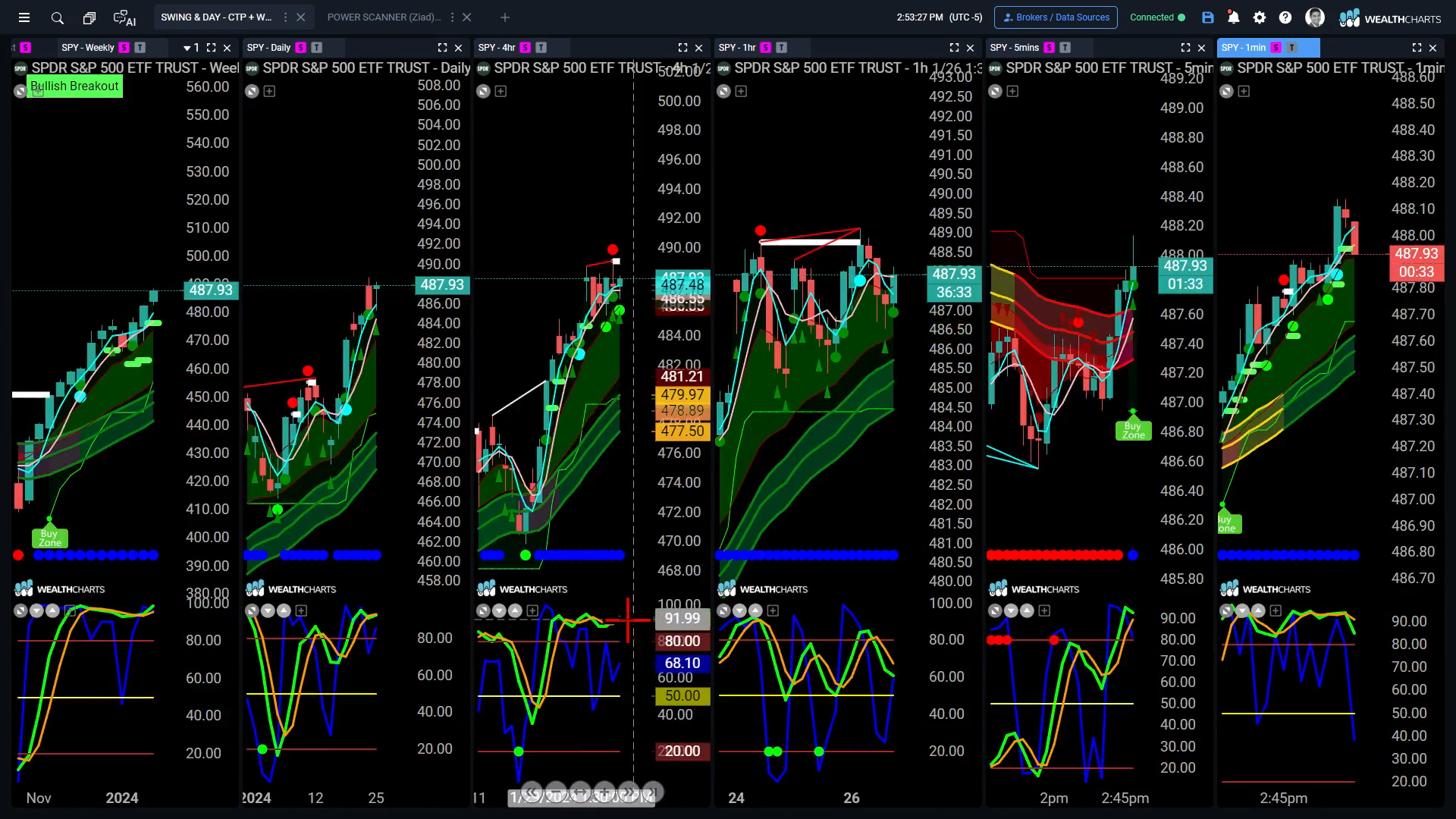Expand indicator list on 4hr price chart
The height and width of the screenshot is (819, 1456).
point(500,91)
